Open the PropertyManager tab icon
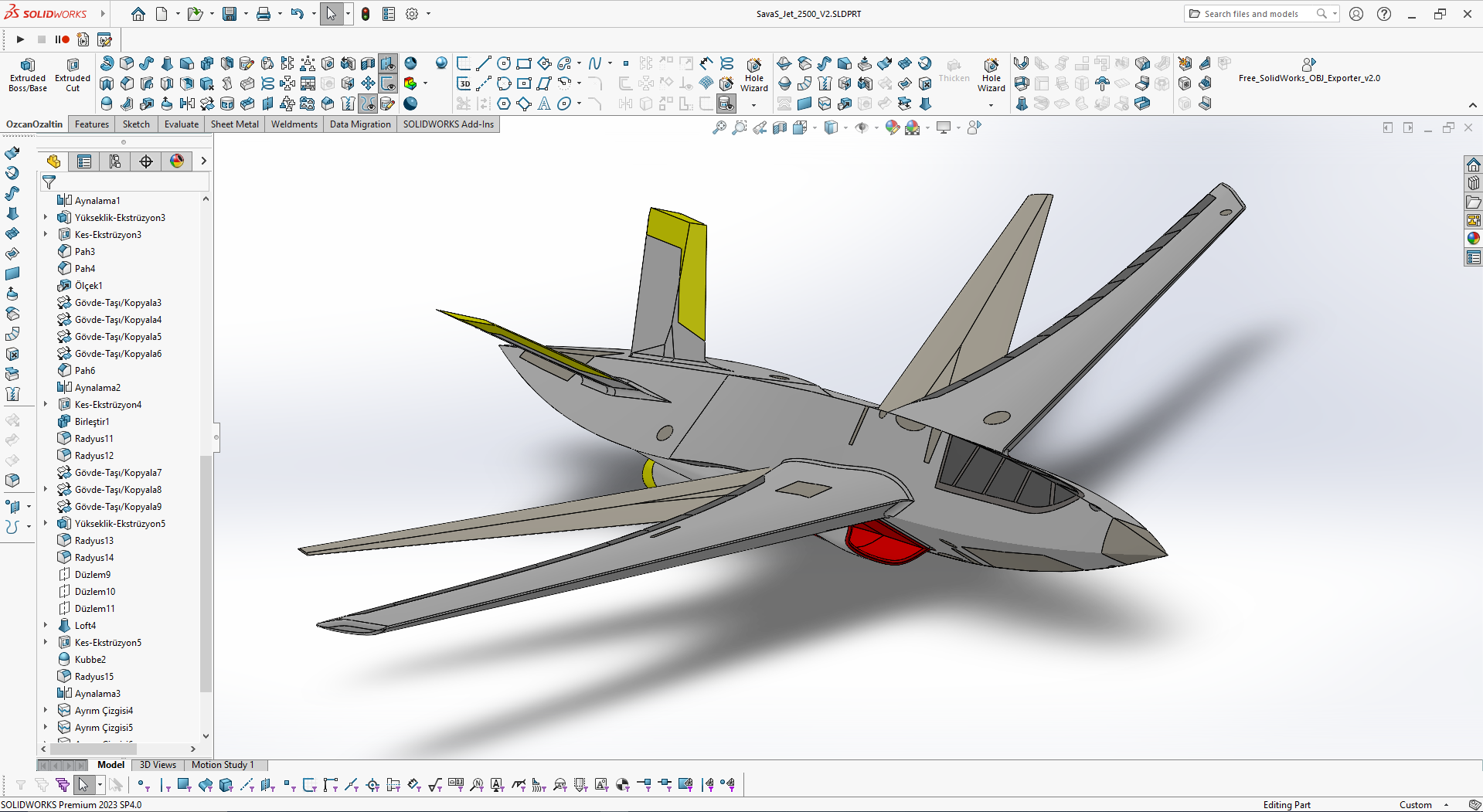 coord(84,161)
